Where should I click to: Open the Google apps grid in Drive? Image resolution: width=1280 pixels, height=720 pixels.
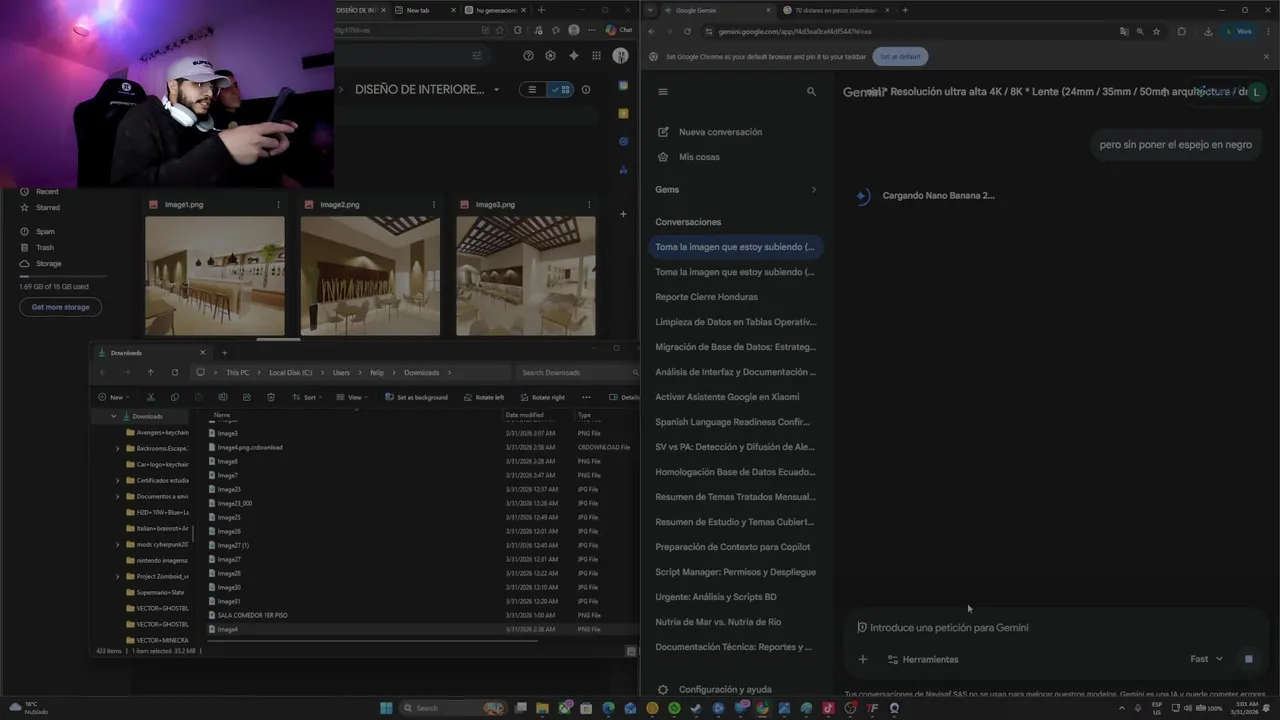click(596, 56)
